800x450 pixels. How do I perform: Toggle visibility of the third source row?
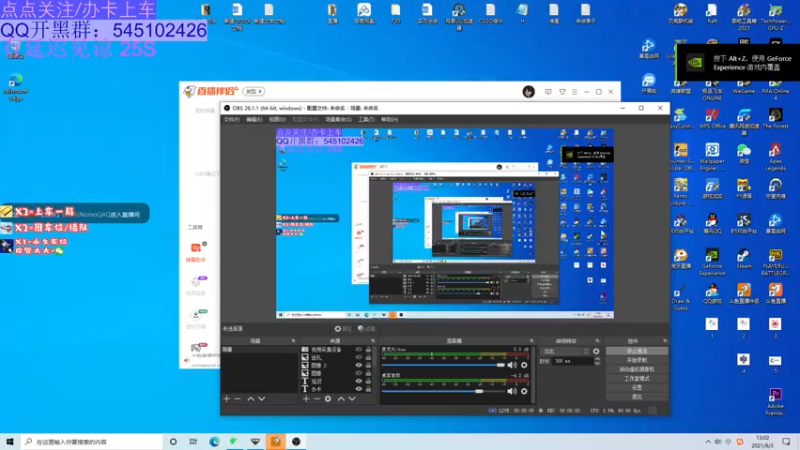(359, 365)
